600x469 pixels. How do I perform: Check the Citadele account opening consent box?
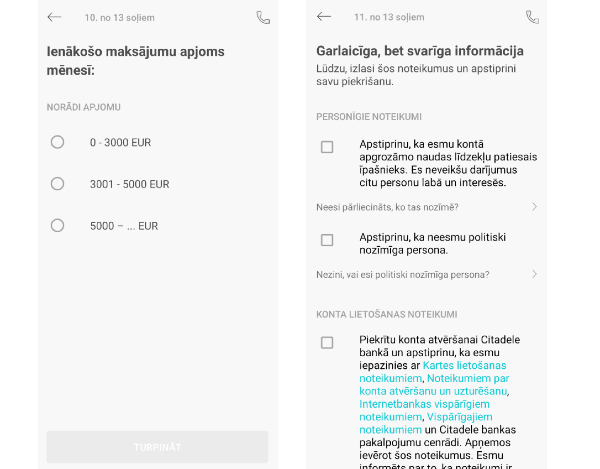click(327, 342)
